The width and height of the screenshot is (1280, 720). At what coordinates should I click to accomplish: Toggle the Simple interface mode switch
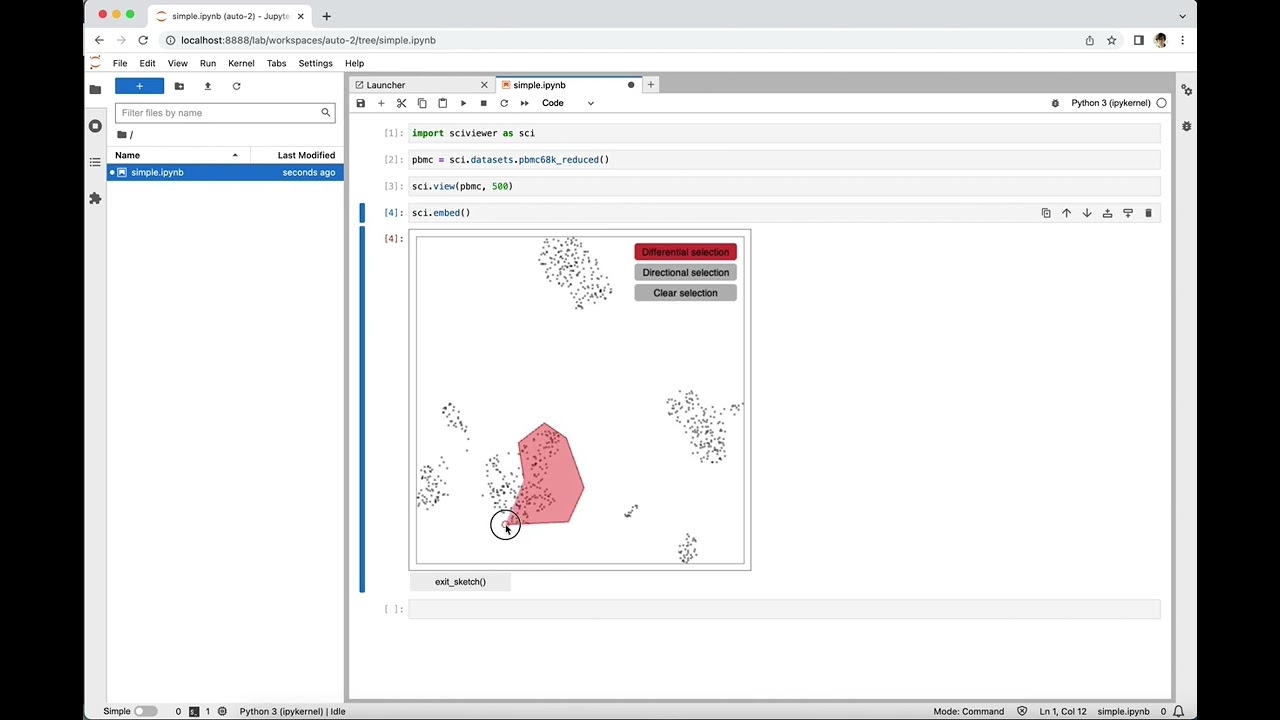[146, 711]
